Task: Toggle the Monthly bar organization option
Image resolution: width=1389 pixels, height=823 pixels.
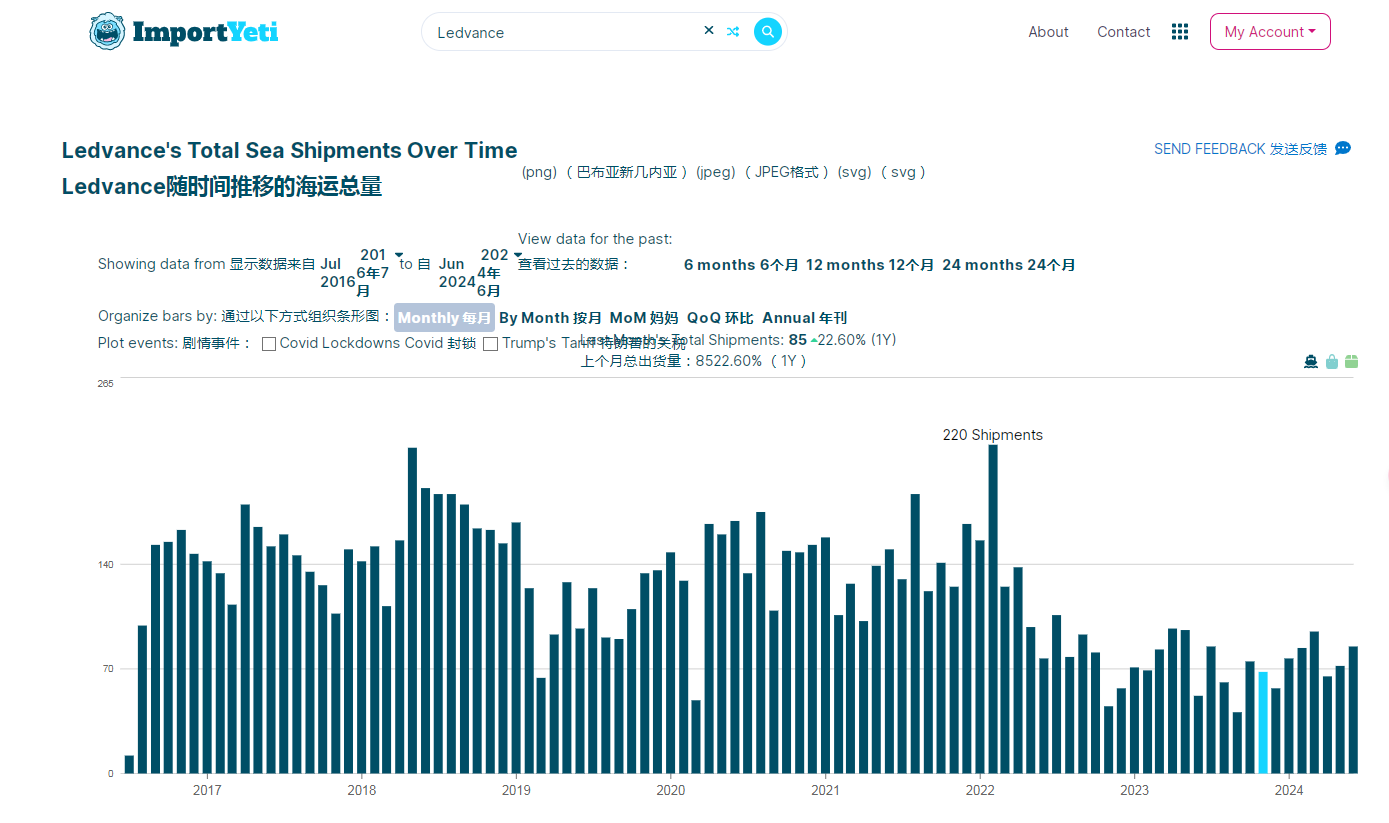Action: point(443,317)
